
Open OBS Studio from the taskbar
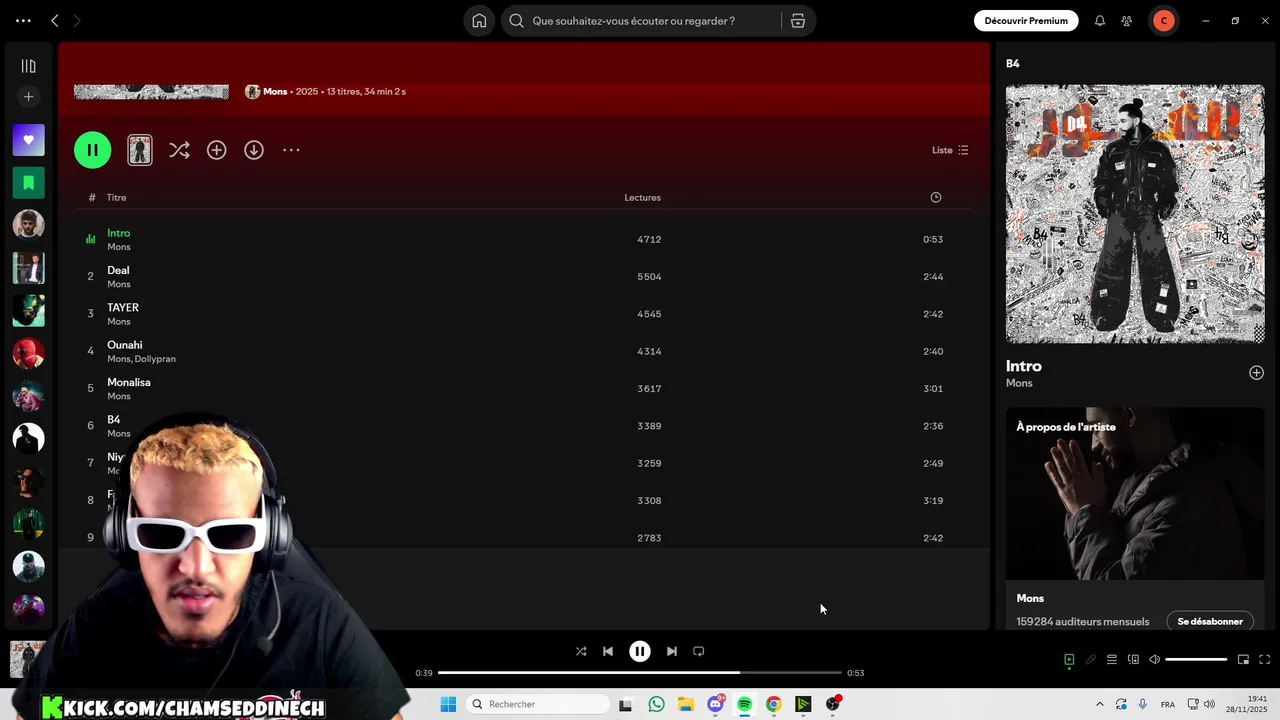coord(833,704)
